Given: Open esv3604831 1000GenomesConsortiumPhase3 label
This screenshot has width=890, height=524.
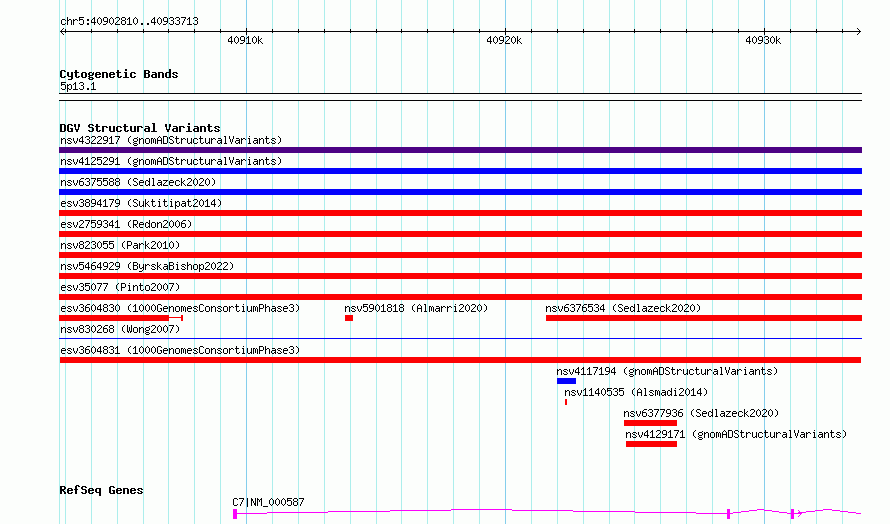Looking at the screenshot, I should click(180, 350).
